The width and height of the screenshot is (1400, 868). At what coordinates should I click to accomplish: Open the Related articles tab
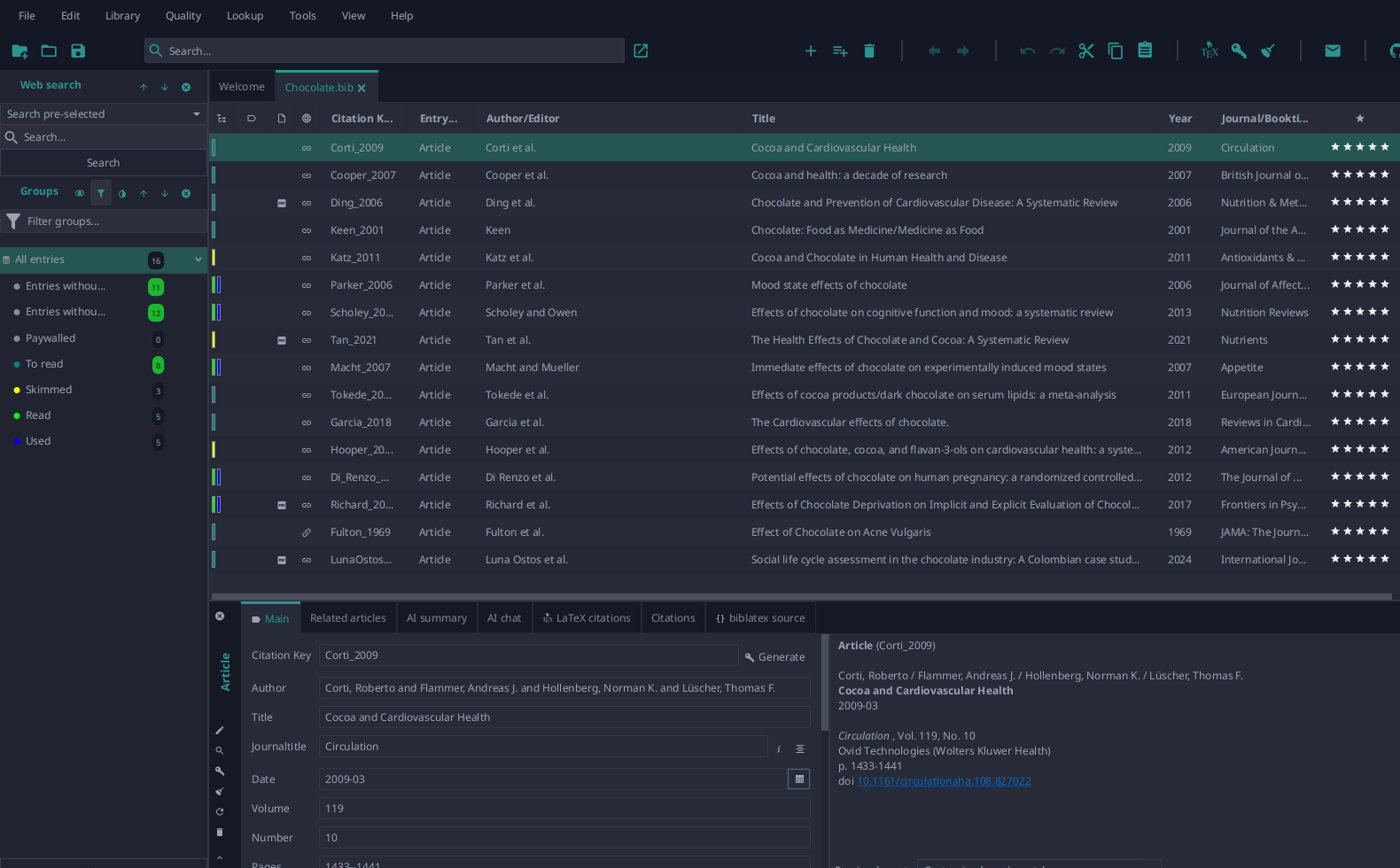[x=348, y=618]
